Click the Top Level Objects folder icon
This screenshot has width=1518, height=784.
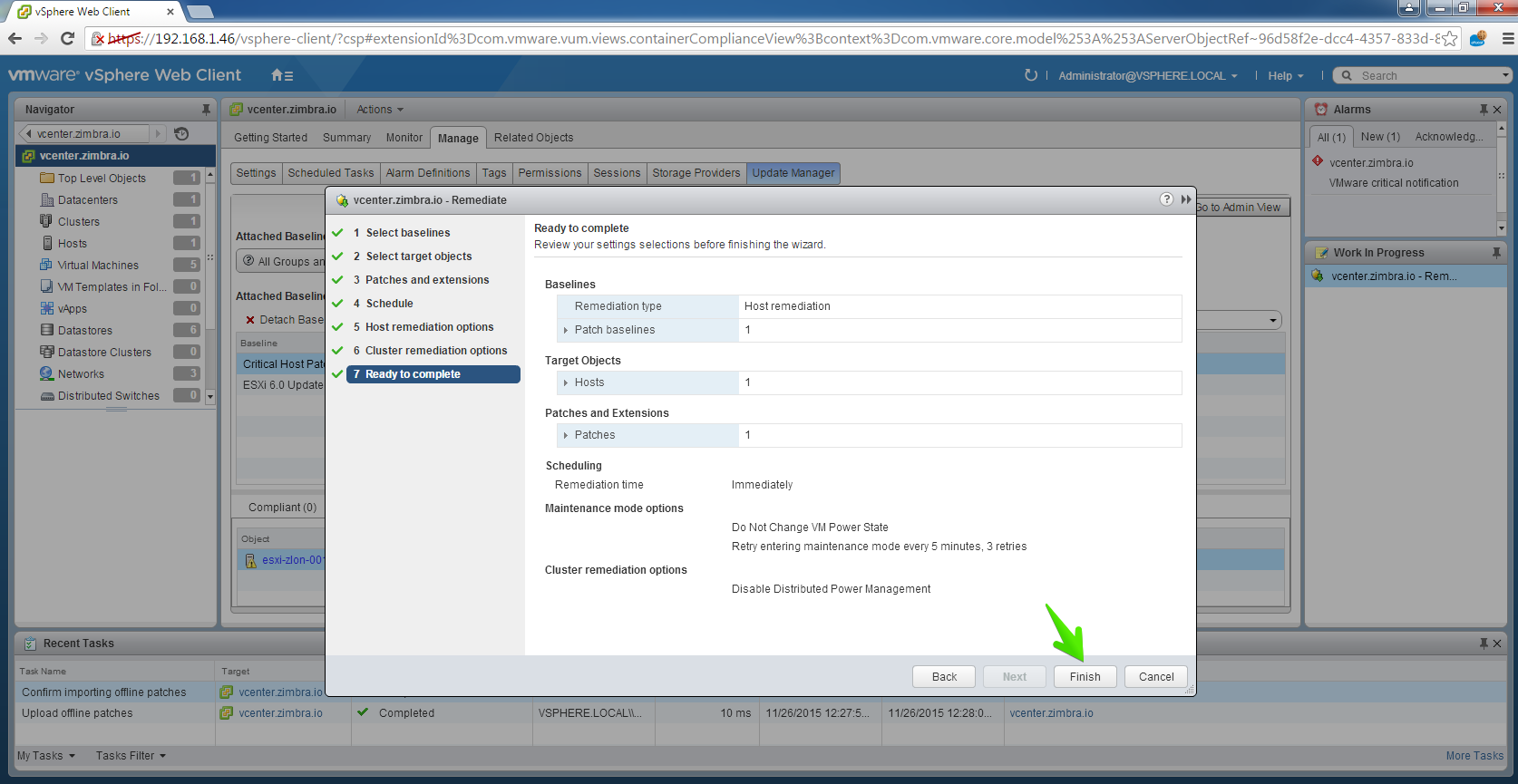click(x=47, y=179)
